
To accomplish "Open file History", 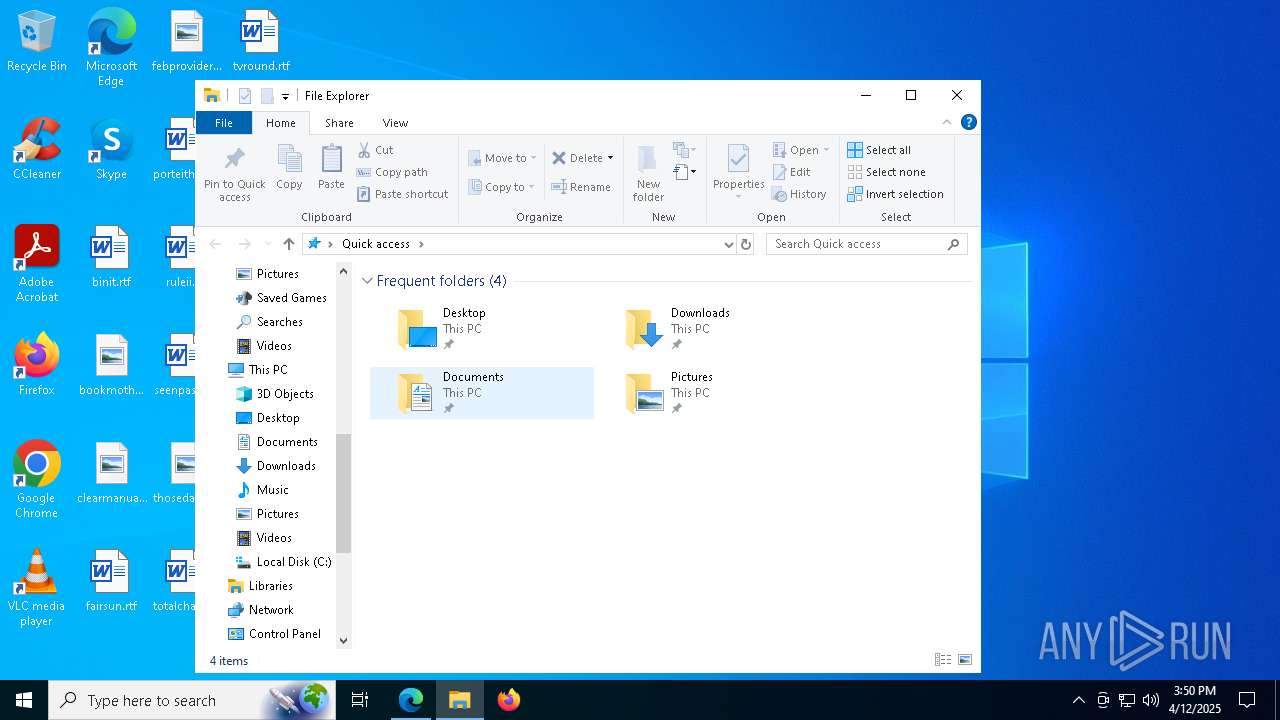I will tap(799, 194).
